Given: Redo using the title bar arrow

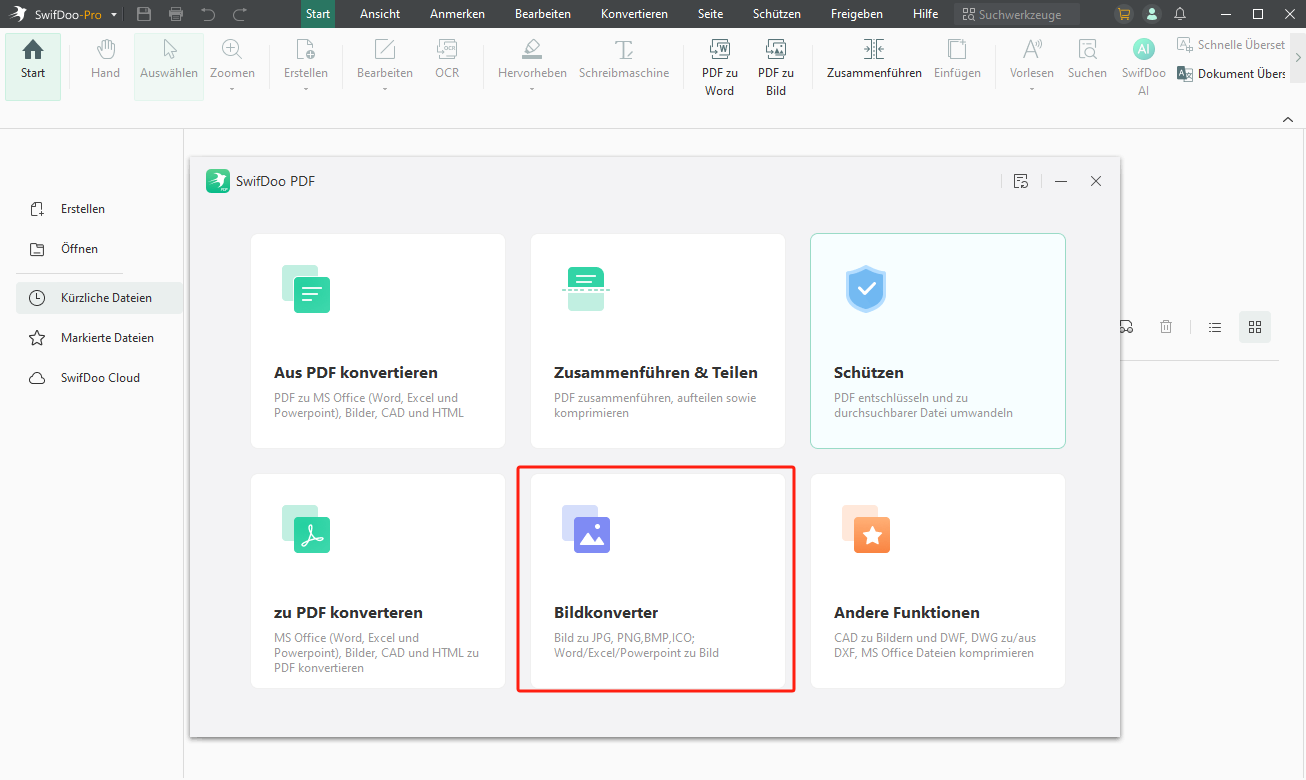Looking at the screenshot, I should pyautogui.click(x=240, y=14).
